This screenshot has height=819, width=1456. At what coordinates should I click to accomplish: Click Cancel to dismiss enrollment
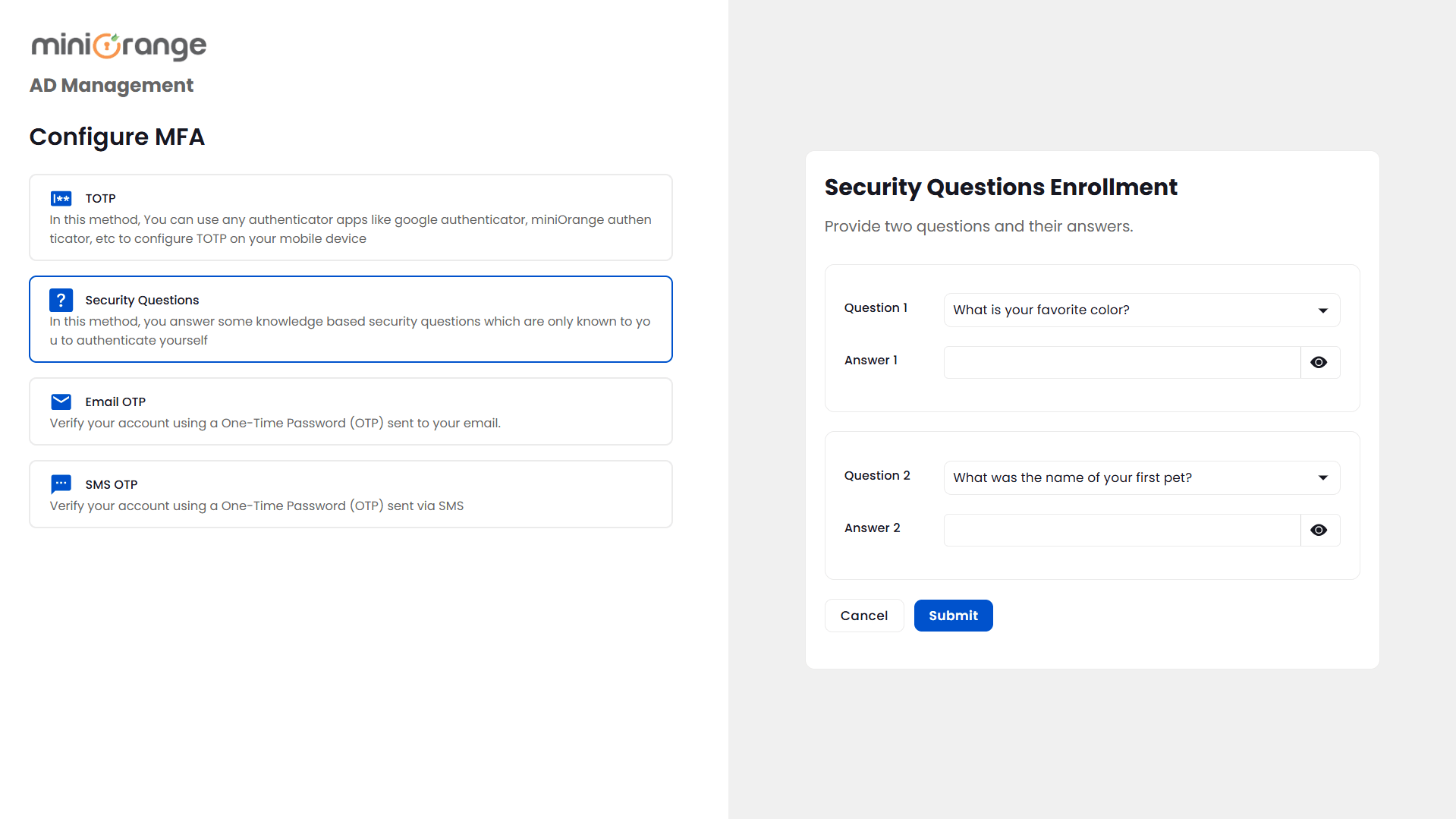863,615
